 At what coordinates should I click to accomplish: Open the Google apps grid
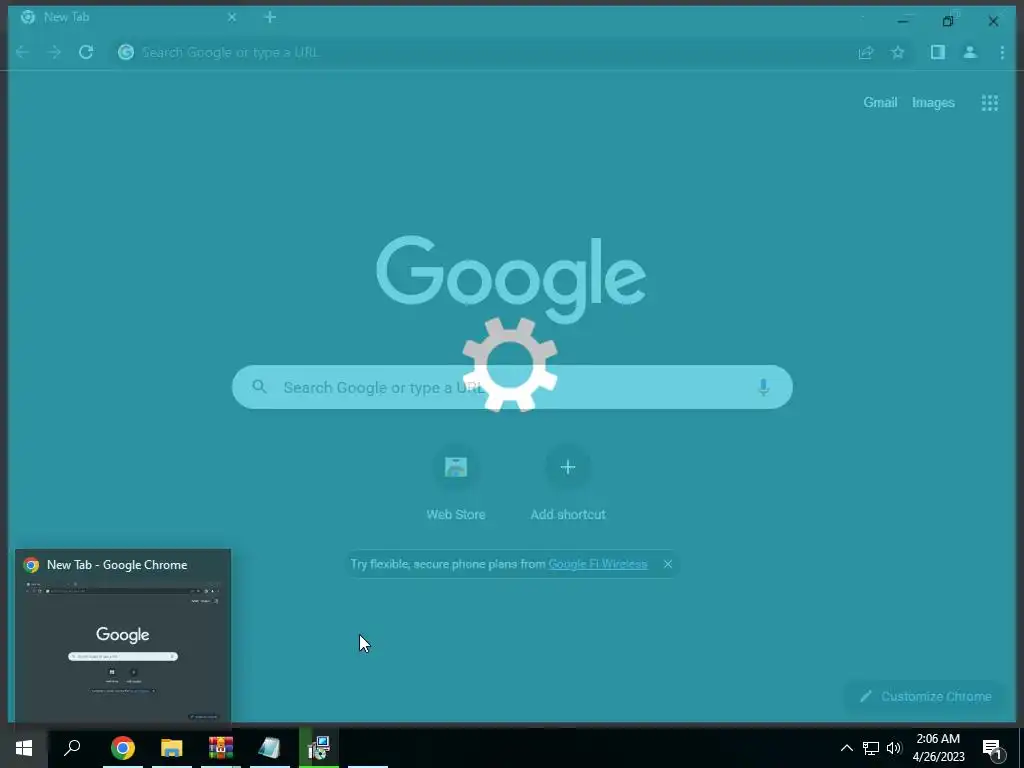pyautogui.click(x=990, y=103)
